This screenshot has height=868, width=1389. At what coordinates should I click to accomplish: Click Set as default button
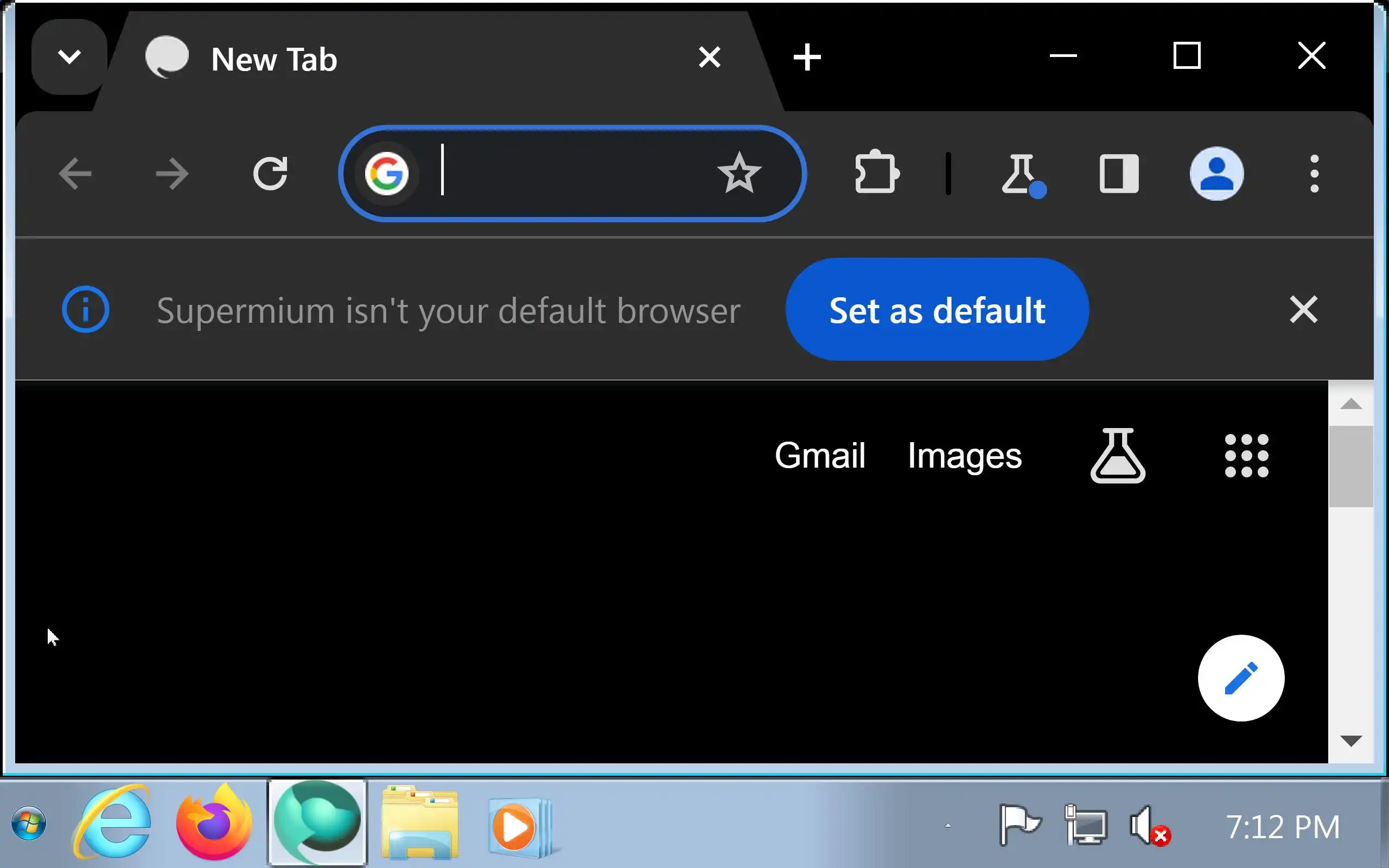click(x=936, y=310)
